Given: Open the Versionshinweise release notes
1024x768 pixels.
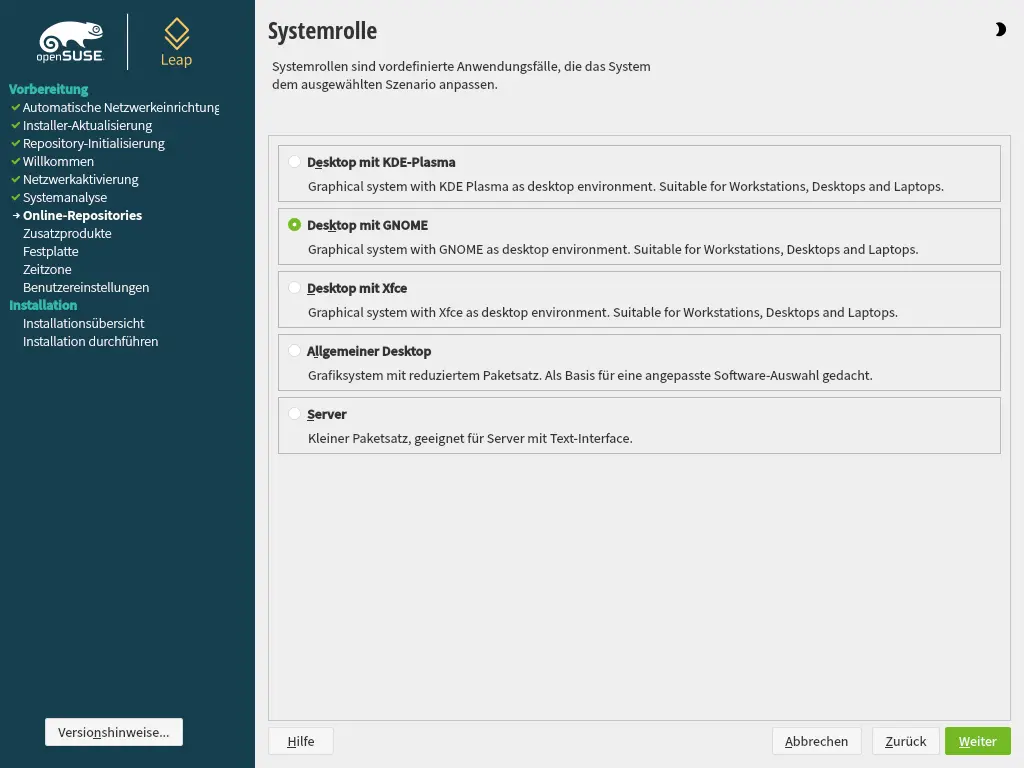Looking at the screenshot, I should coord(114,732).
